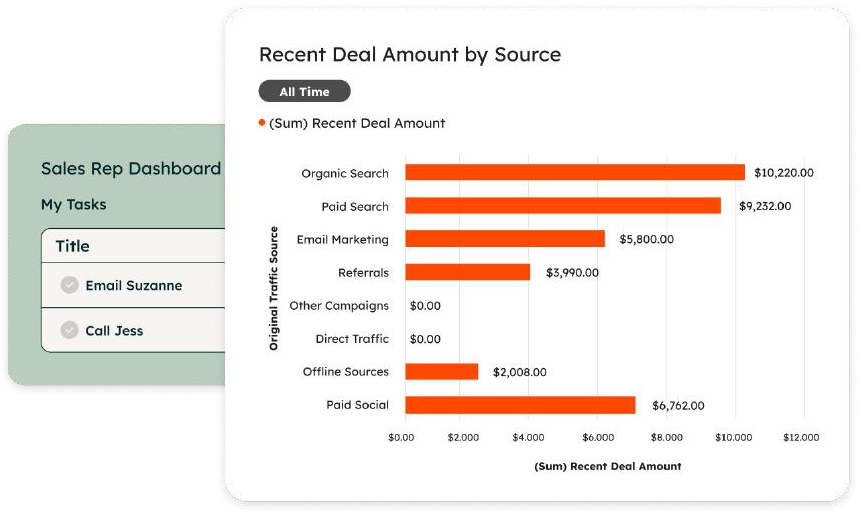This screenshot has height=515, width=858.
Task: Click the Title column header
Action: (72, 246)
